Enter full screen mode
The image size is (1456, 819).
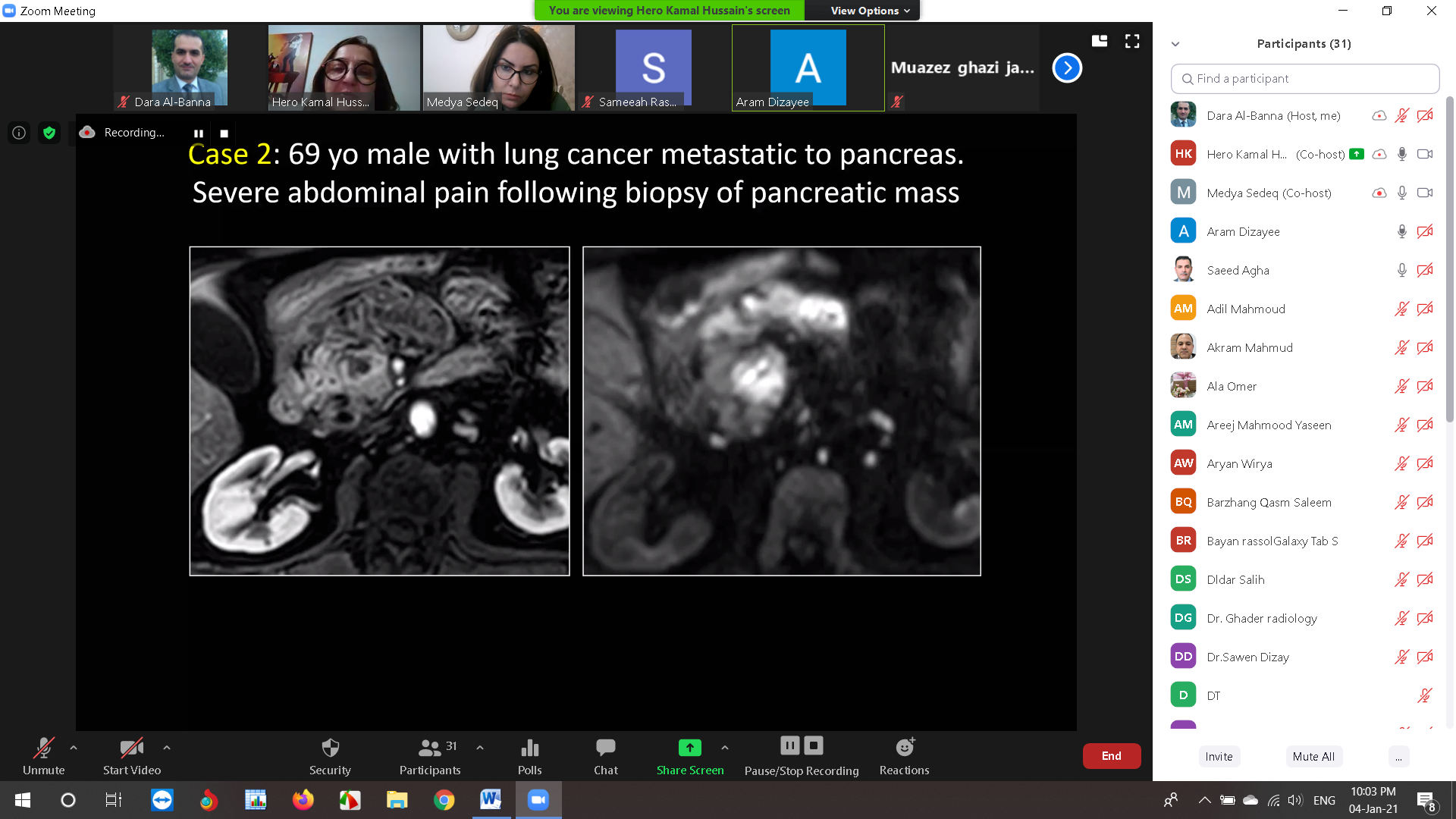tap(1132, 41)
